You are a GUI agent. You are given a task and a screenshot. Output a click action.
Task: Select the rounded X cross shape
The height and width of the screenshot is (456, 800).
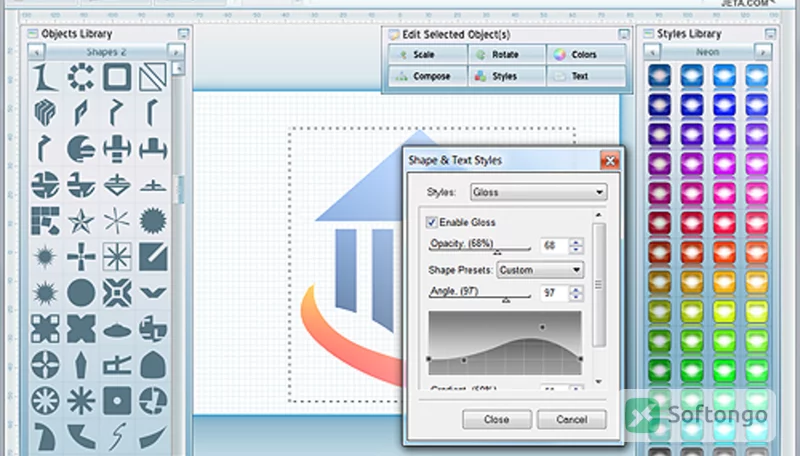pyautogui.click(x=81, y=329)
